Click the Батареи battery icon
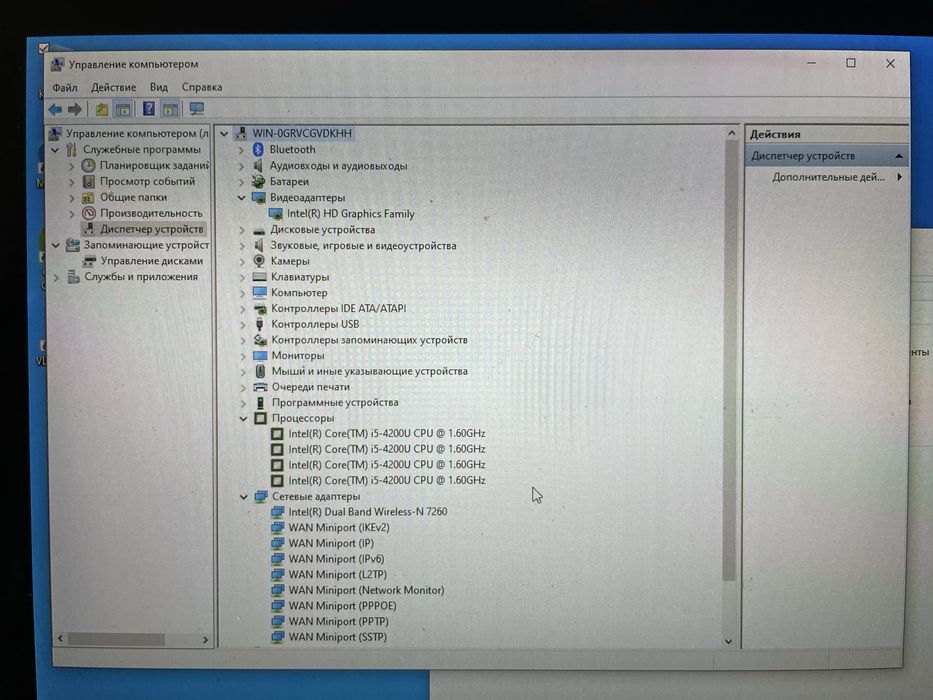The height and width of the screenshot is (700, 933). click(258, 182)
